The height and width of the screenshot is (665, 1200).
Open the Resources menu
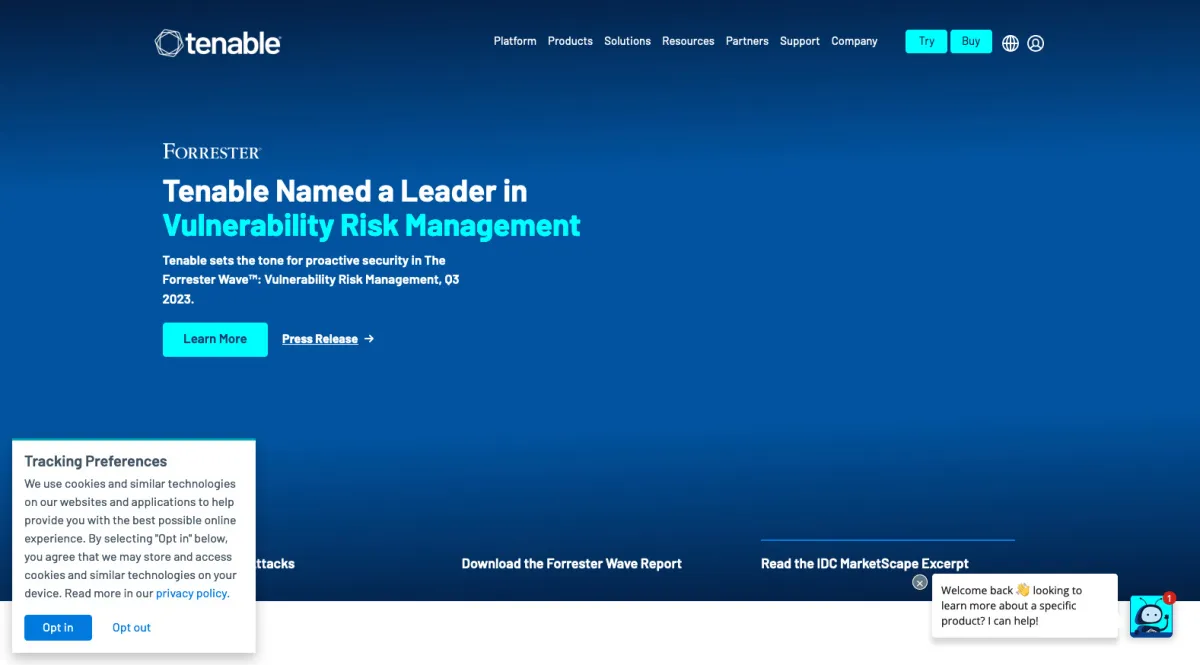click(x=688, y=41)
